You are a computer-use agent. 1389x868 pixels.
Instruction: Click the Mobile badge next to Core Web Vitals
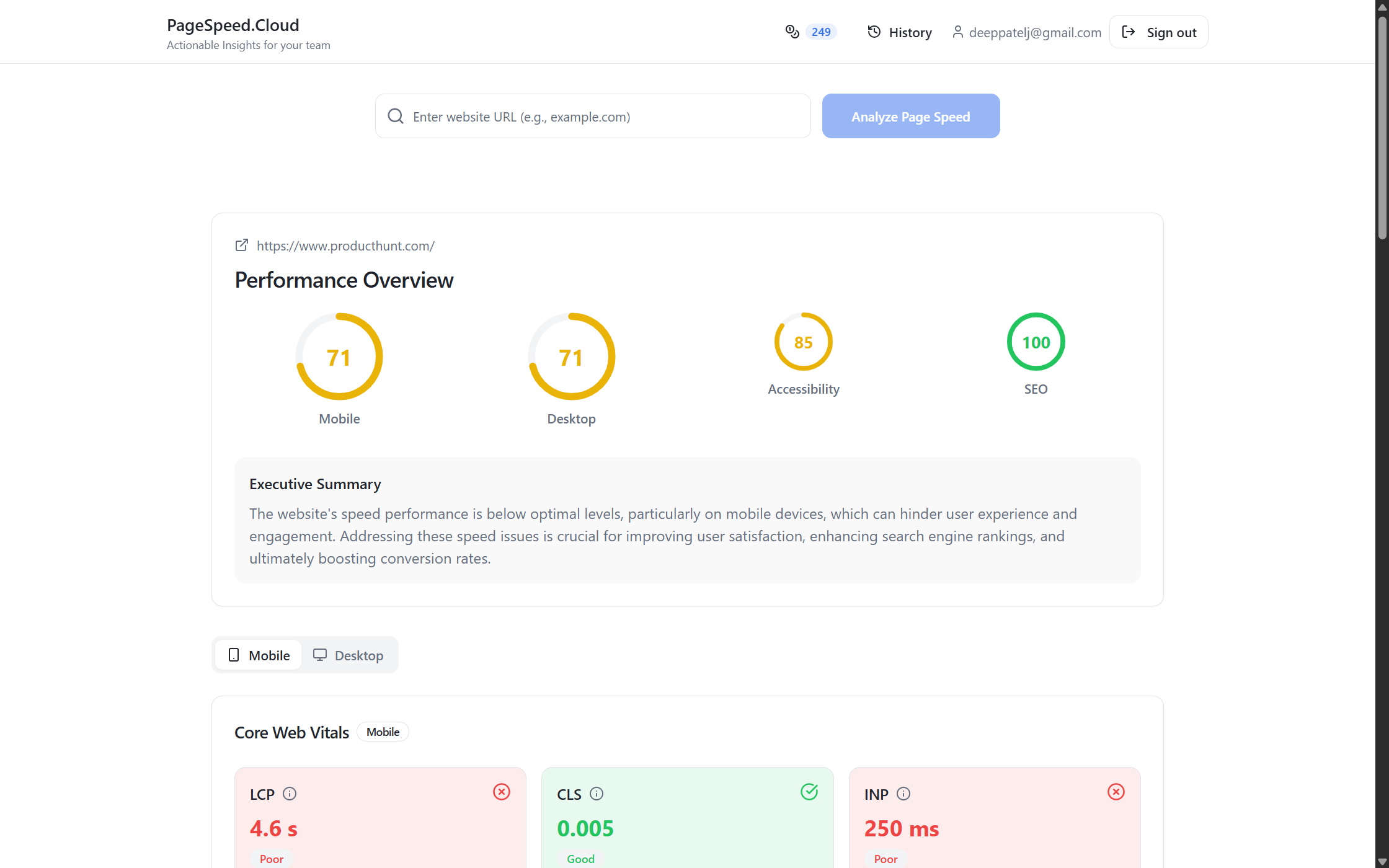click(x=383, y=732)
